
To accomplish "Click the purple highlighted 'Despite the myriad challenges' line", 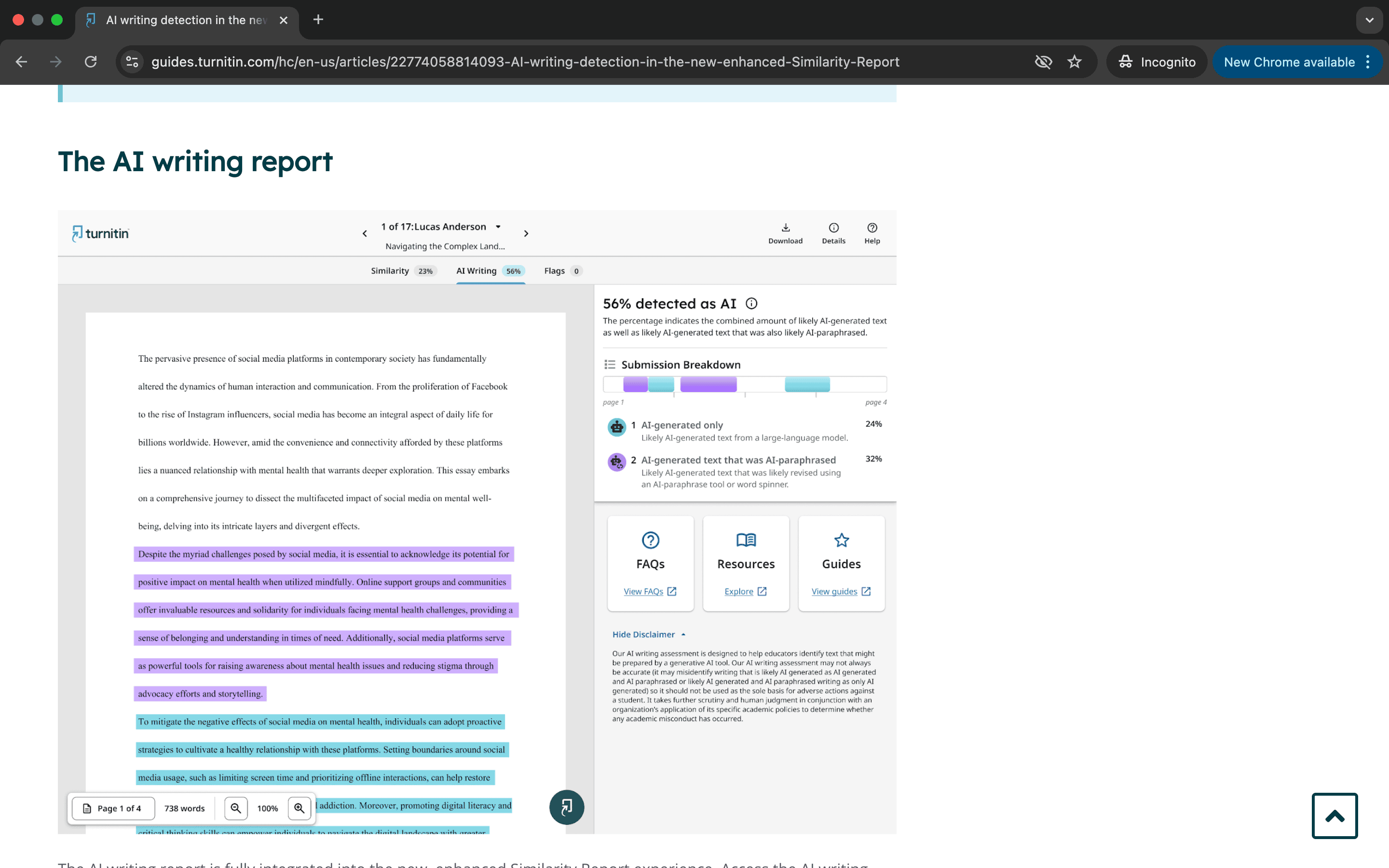I will (324, 554).
